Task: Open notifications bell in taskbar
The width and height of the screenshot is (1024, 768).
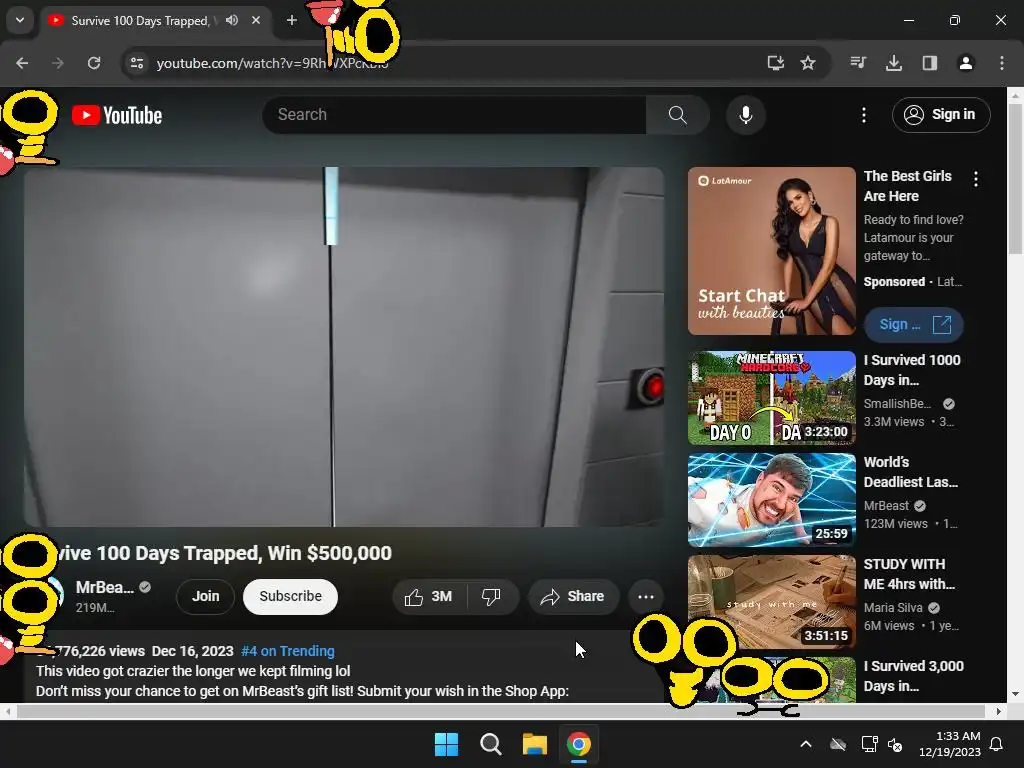Action: [997, 744]
